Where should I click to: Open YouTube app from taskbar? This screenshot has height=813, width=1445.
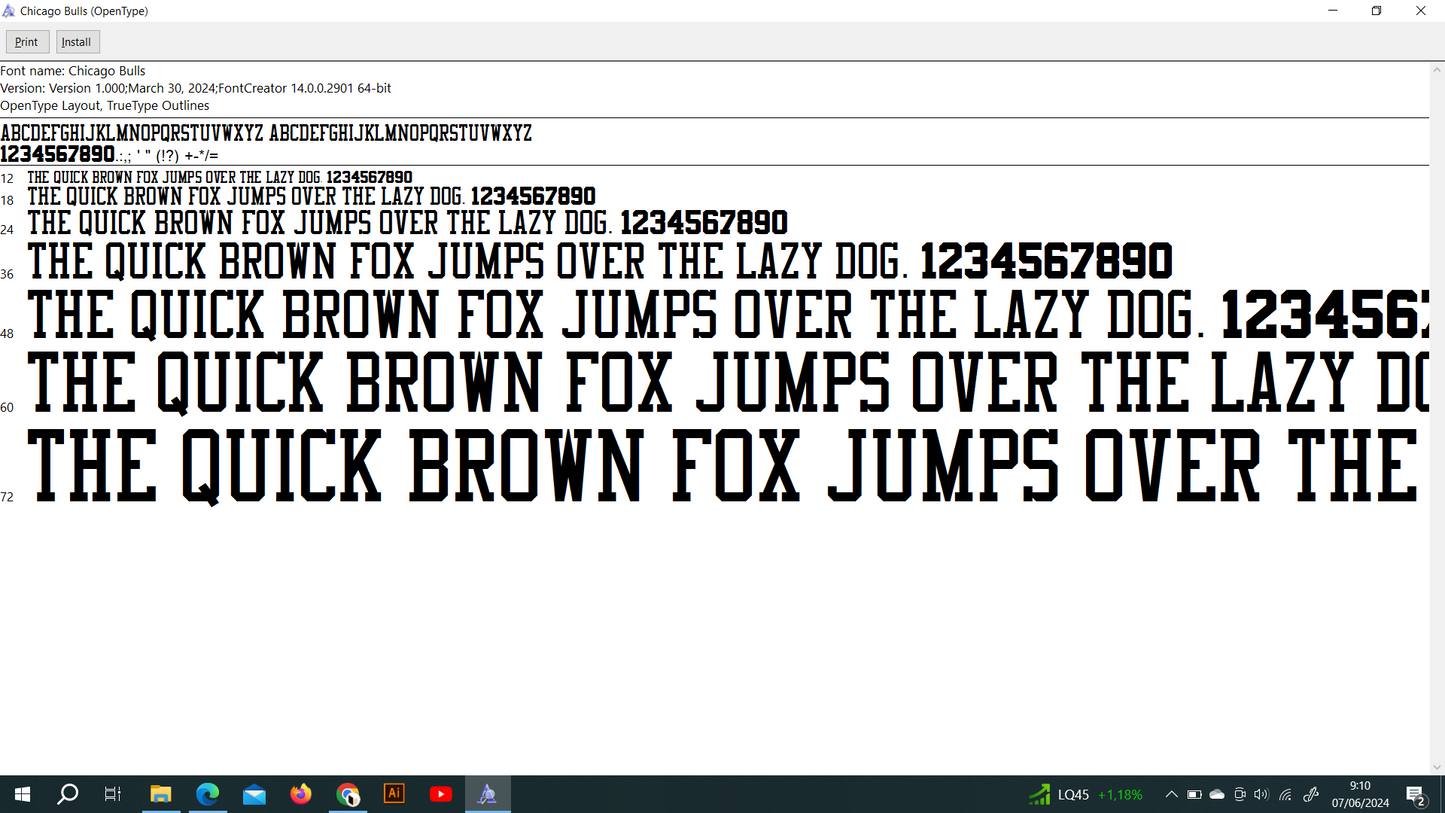pyautogui.click(x=440, y=794)
